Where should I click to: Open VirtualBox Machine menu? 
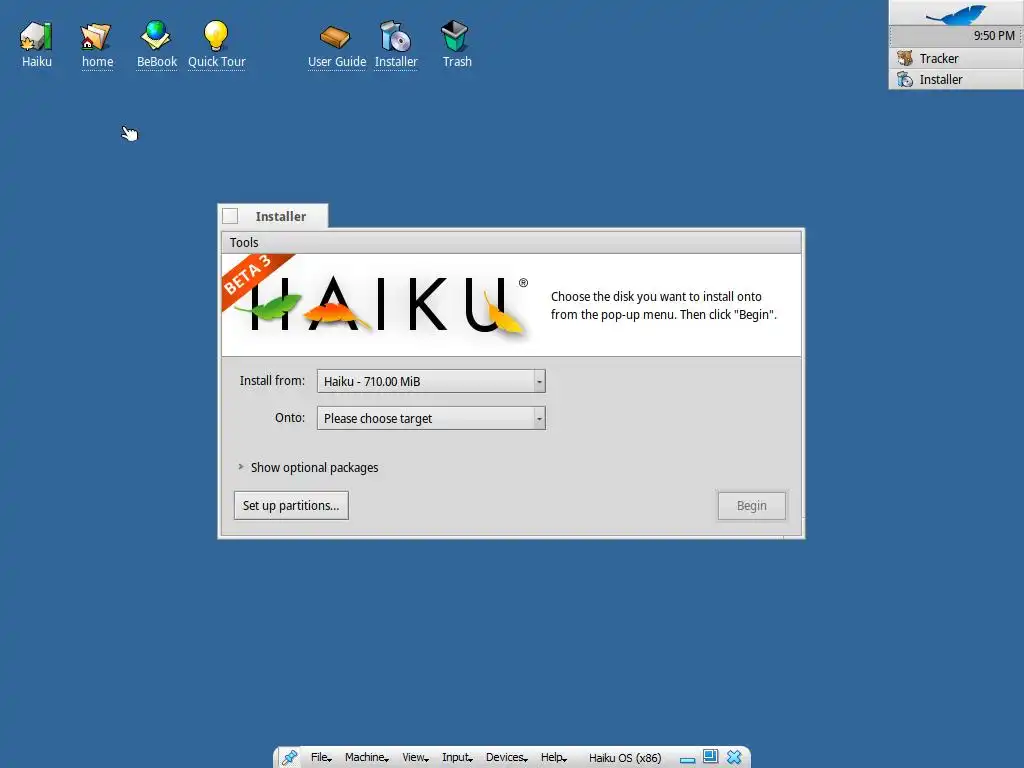366,758
